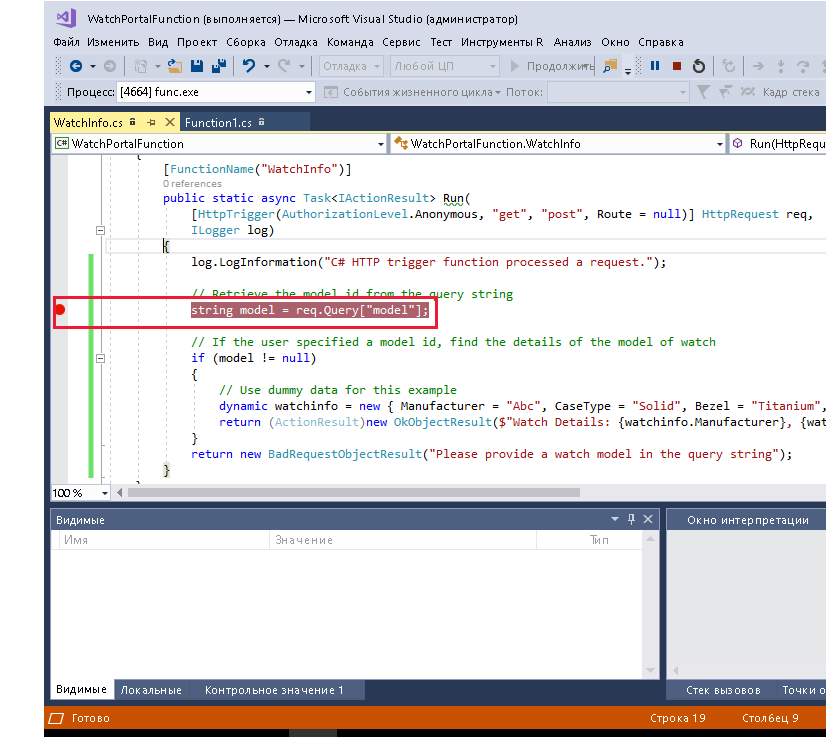Click the lifecycle events icon
The width and height of the screenshot is (826, 738).
(331, 92)
